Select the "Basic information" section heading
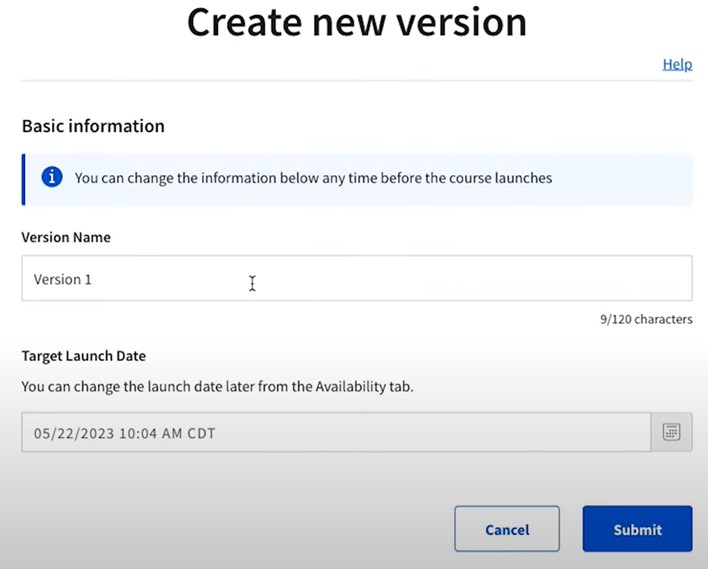Viewport: 708px width, 569px height. pyautogui.click(x=93, y=127)
